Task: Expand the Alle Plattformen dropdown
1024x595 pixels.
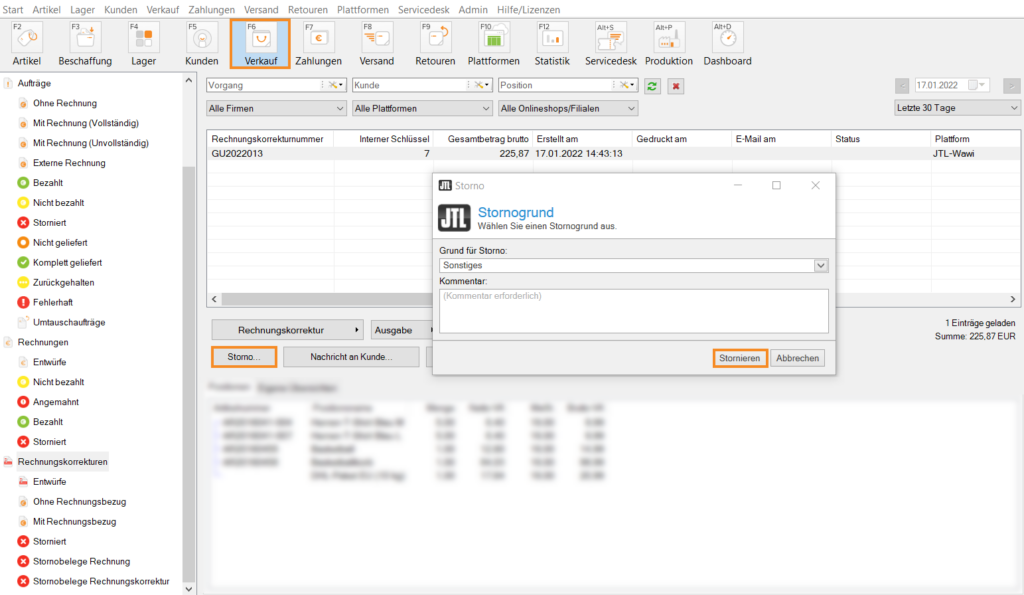Action: [x=423, y=108]
